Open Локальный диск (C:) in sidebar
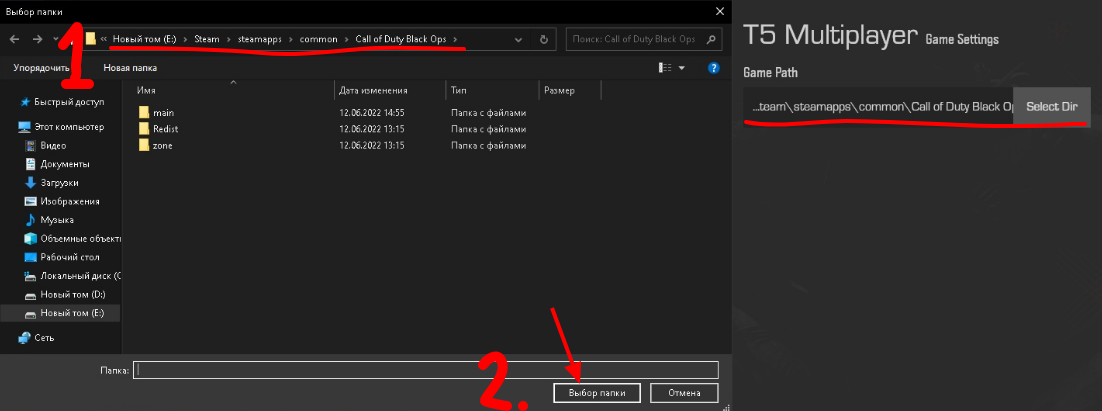 click(80, 276)
